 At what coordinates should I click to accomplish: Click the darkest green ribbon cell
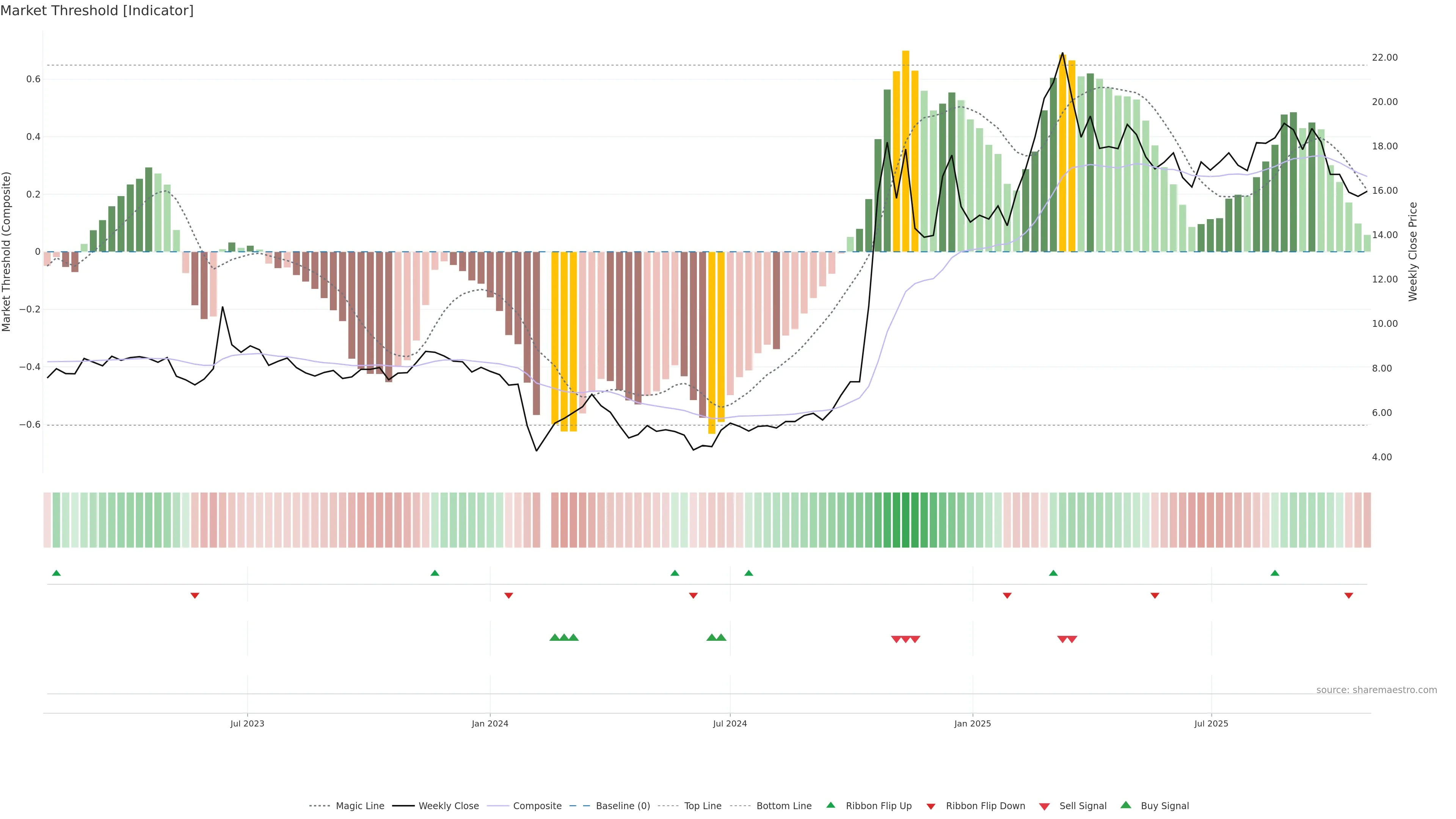click(x=905, y=520)
